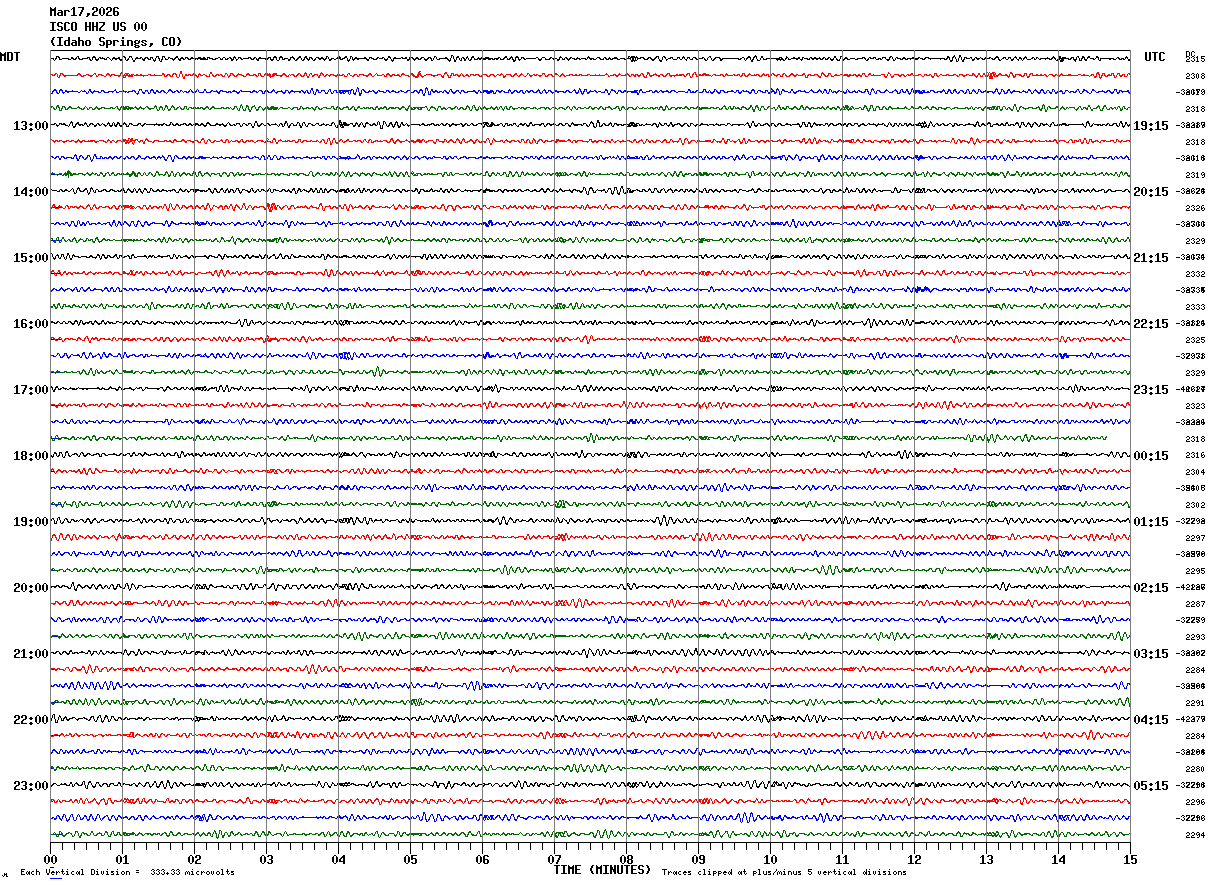The image size is (1210, 886).
Task: Click minute tick 10 on the time axis
Action: click(770, 859)
